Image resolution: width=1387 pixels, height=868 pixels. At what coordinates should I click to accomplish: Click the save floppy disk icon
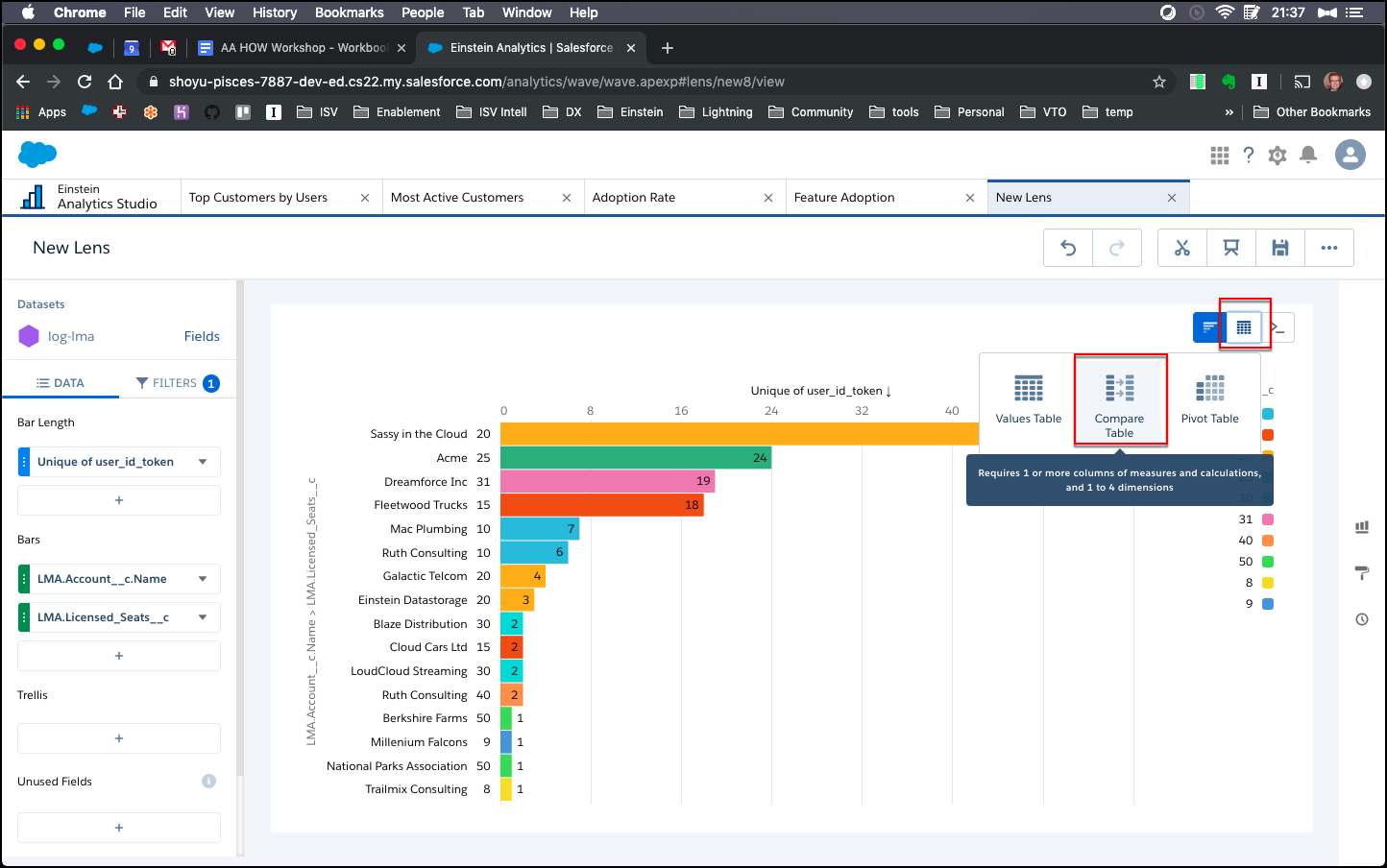[1280, 248]
